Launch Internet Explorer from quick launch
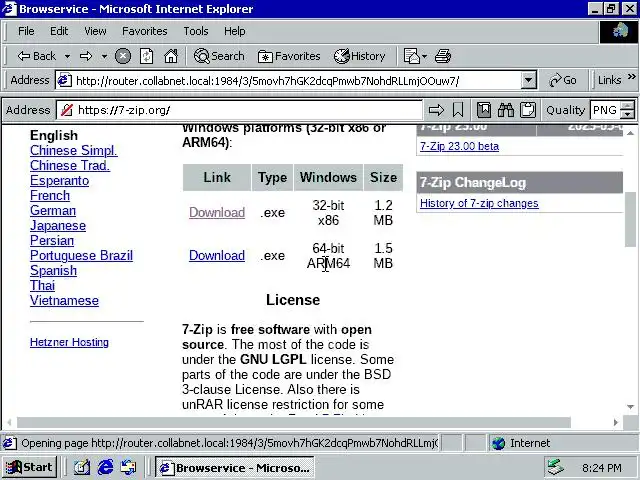 tap(105, 467)
